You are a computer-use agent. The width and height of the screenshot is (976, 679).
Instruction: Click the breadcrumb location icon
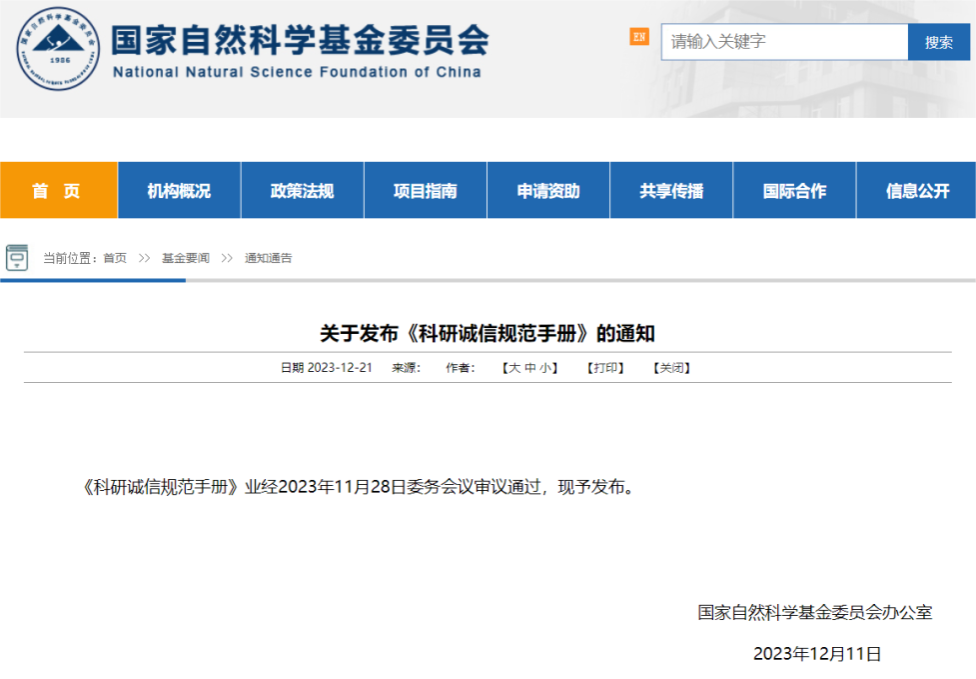click(x=17, y=258)
